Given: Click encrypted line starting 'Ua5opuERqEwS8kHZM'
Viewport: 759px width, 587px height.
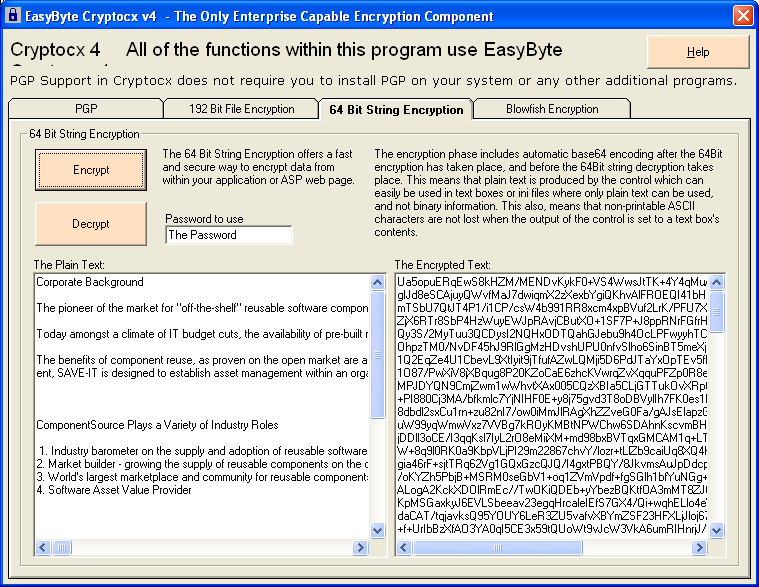Looking at the screenshot, I should (552, 282).
